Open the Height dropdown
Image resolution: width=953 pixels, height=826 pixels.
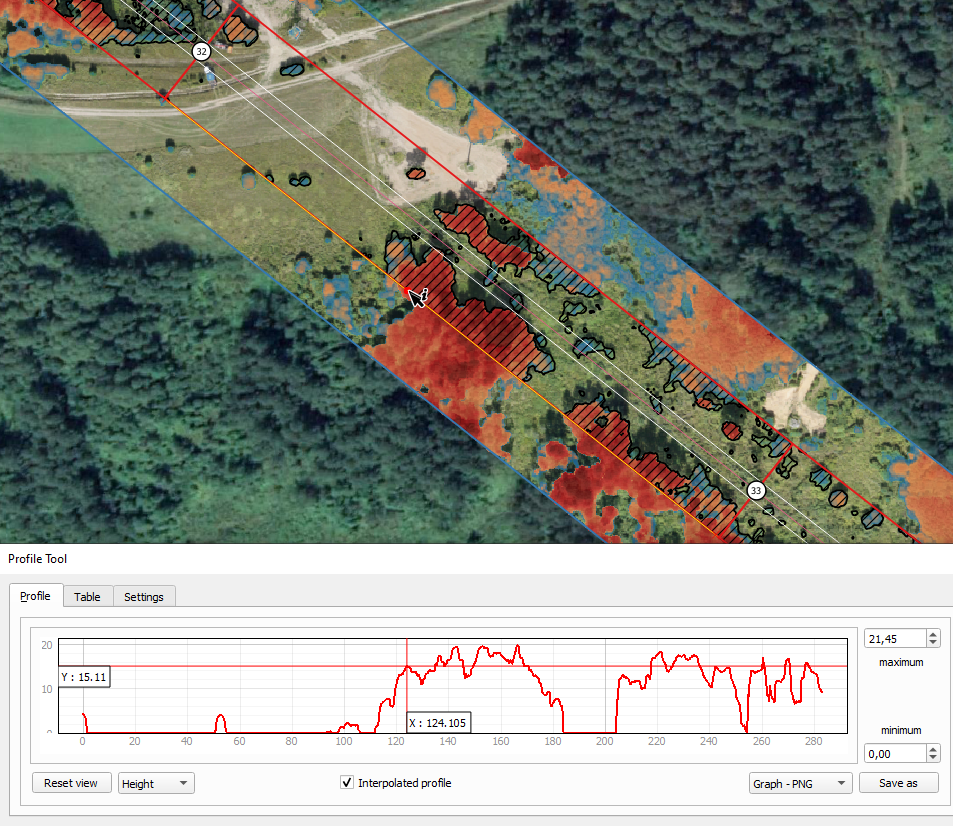point(156,783)
